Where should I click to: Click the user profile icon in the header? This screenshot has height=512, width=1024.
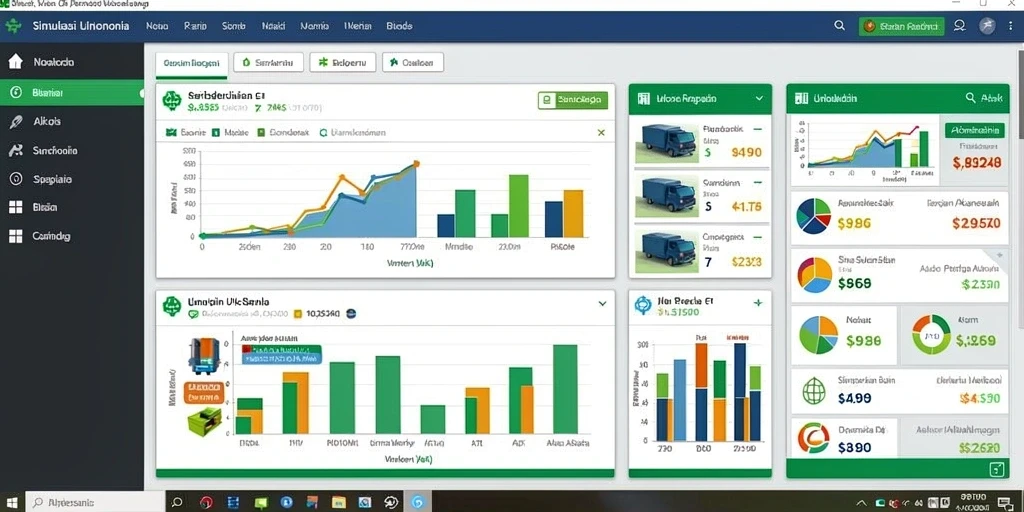click(x=959, y=26)
